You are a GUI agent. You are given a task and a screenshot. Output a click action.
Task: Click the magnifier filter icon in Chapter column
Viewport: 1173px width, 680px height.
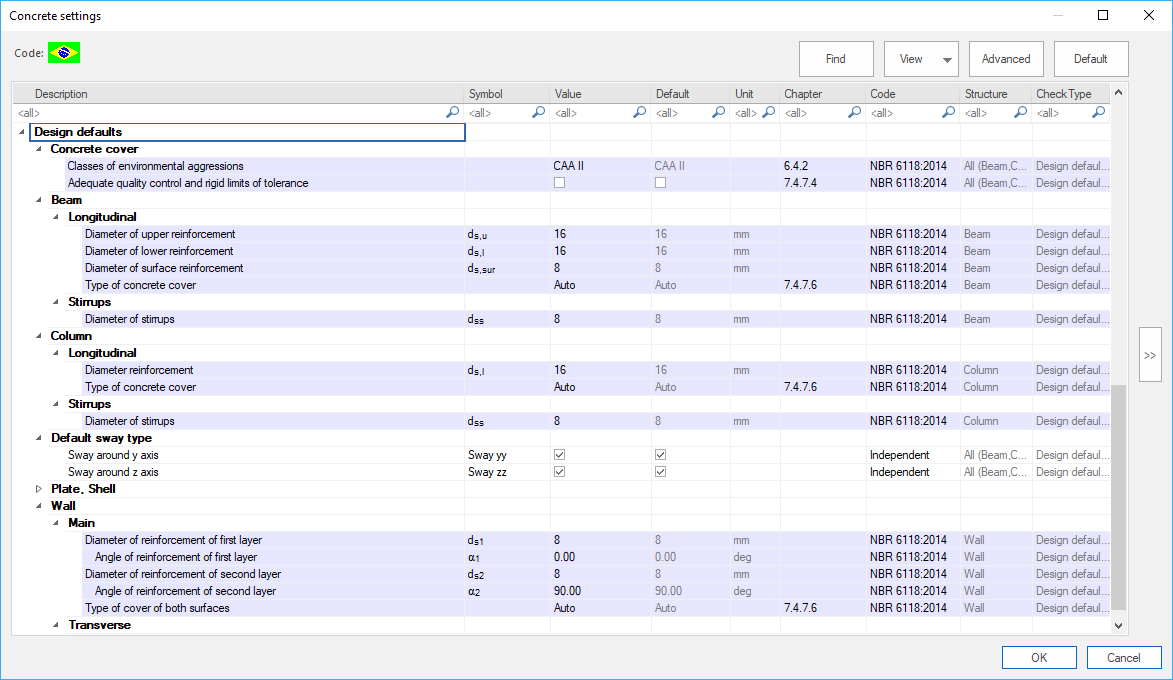click(853, 112)
